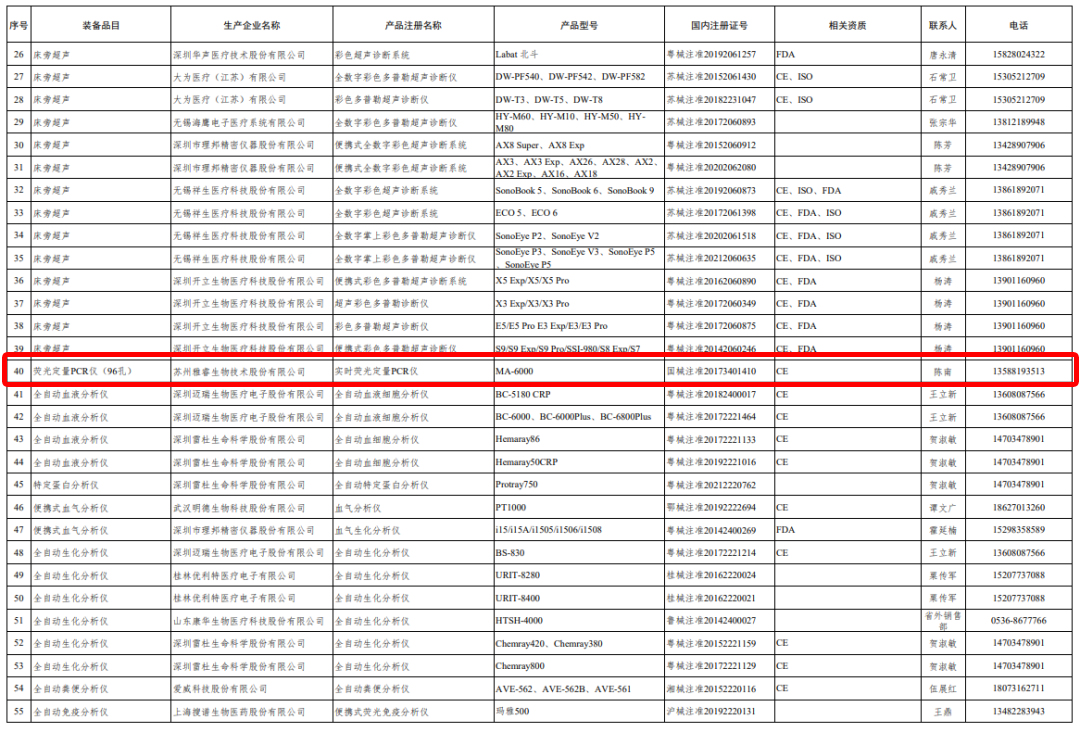The width and height of the screenshot is (1080, 732).
Task: Select the 国内注册证号 header cell
Action: pos(718,25)
